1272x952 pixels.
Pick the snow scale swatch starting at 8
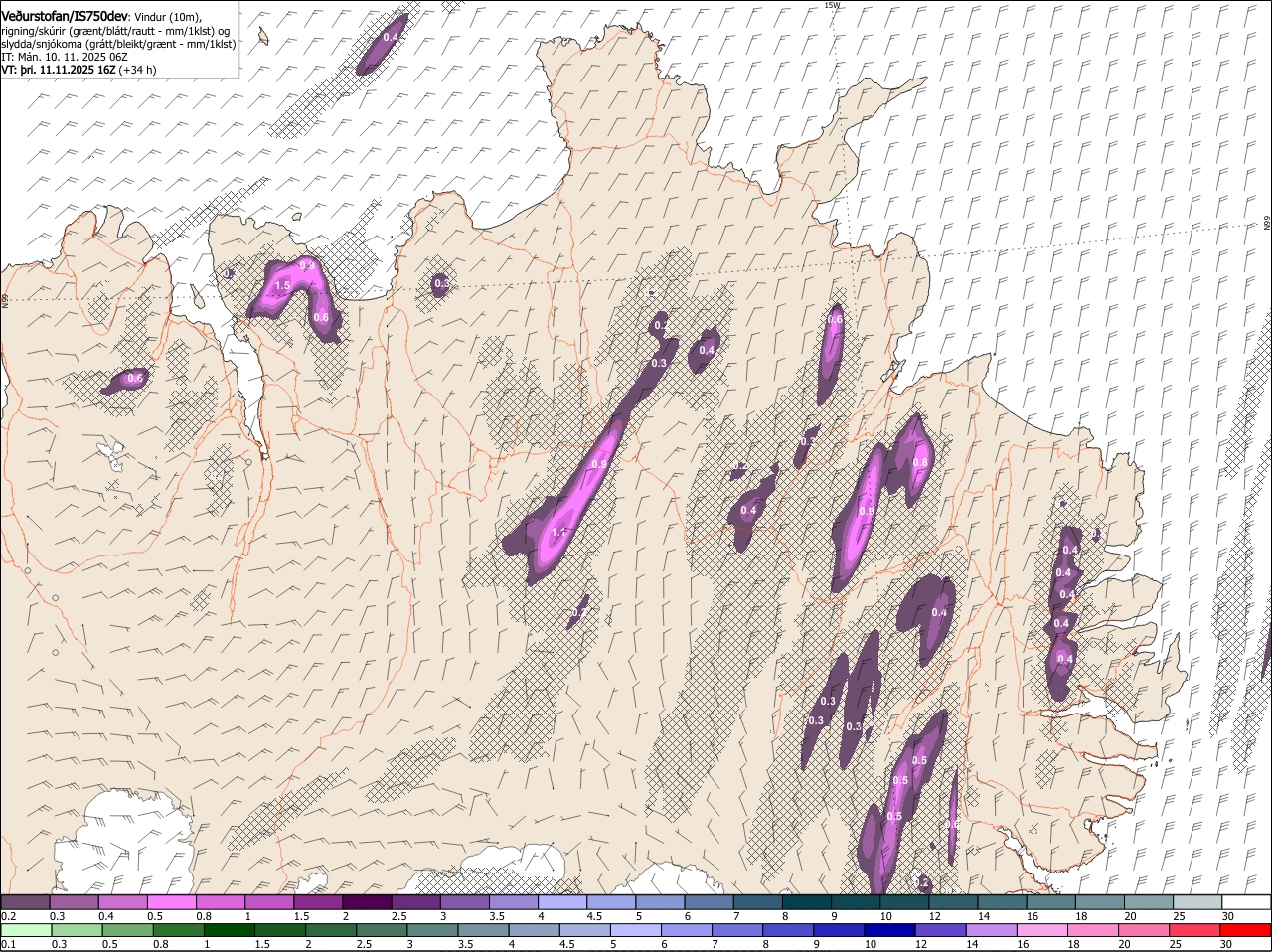pyautogui.click(x=807, y=902)
